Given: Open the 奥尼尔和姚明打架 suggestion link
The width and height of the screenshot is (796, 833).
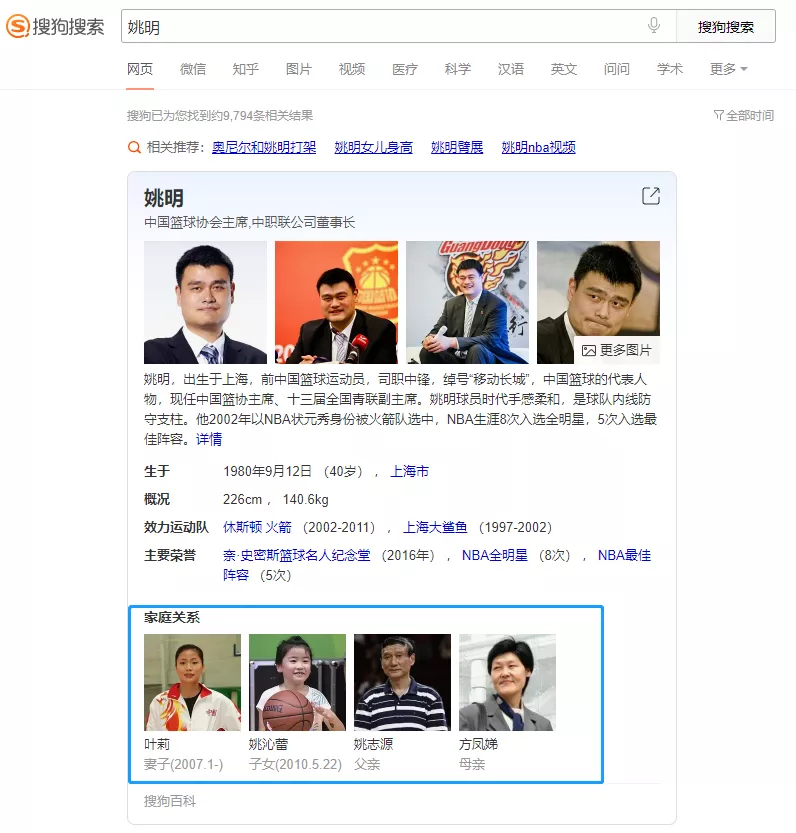Looking at the screenshot, I should coord(264,147).
